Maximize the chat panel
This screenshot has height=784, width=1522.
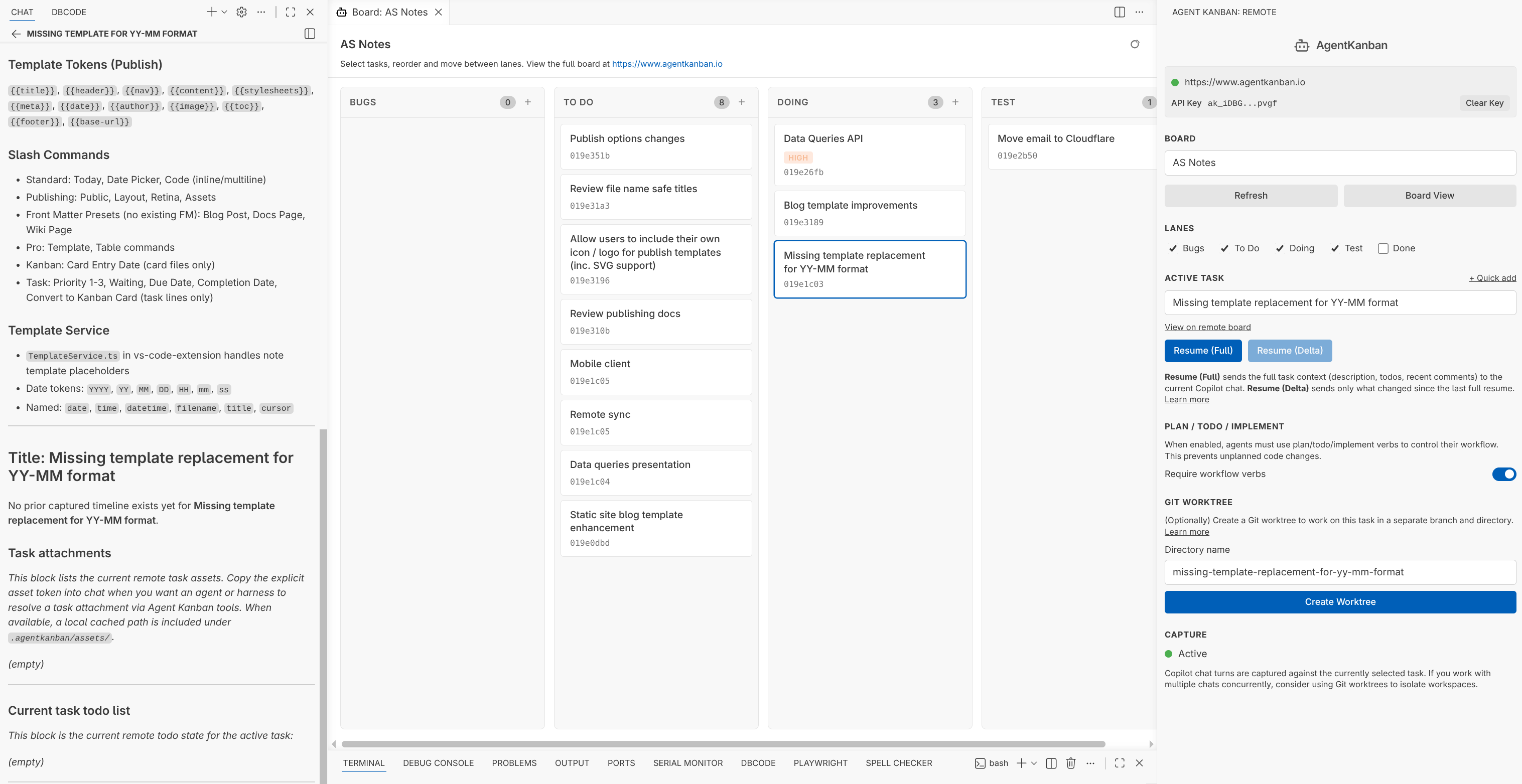(290, 12)
